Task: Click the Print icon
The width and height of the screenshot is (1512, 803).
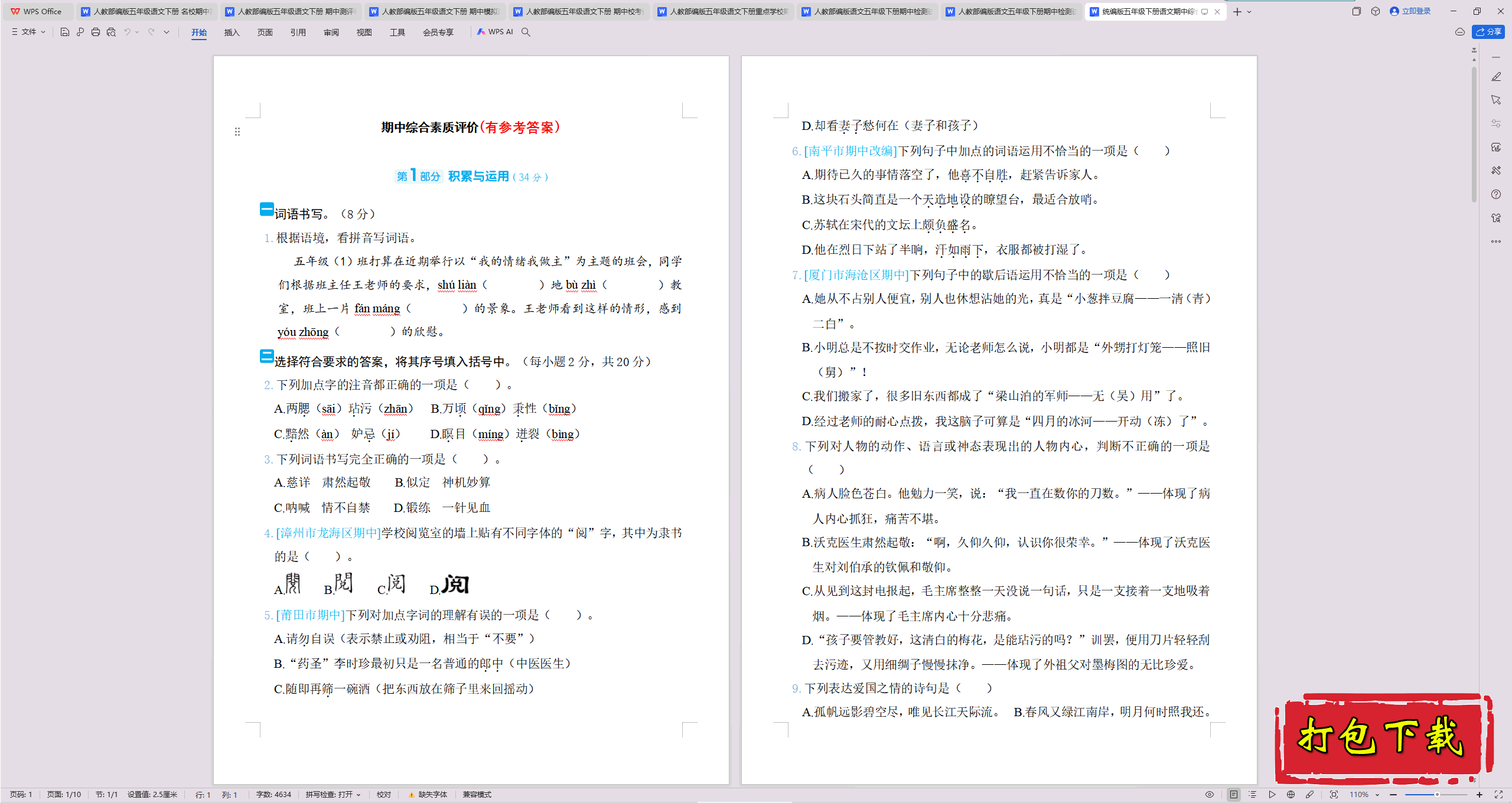Action: (x=96, y=32)
